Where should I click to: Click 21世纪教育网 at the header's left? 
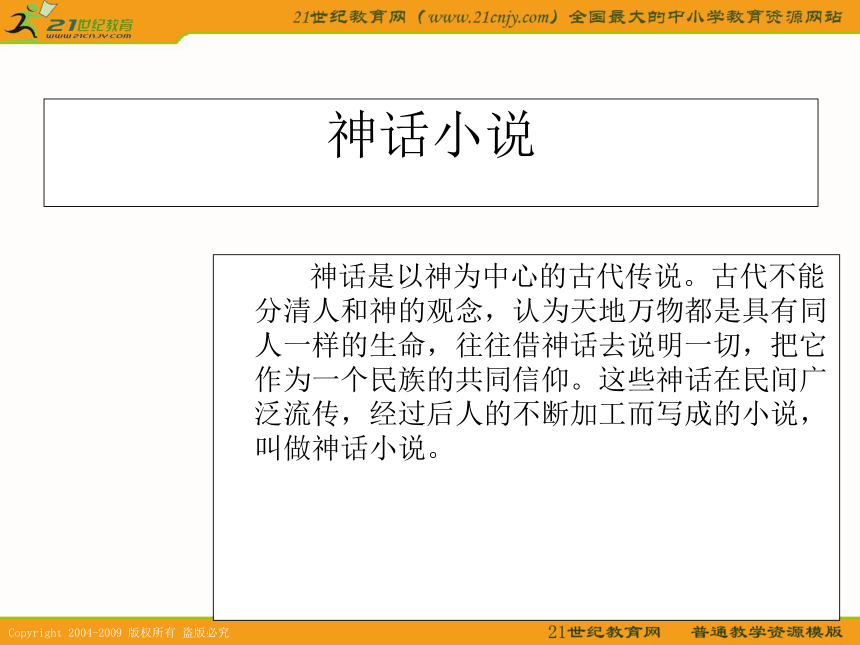349,17
